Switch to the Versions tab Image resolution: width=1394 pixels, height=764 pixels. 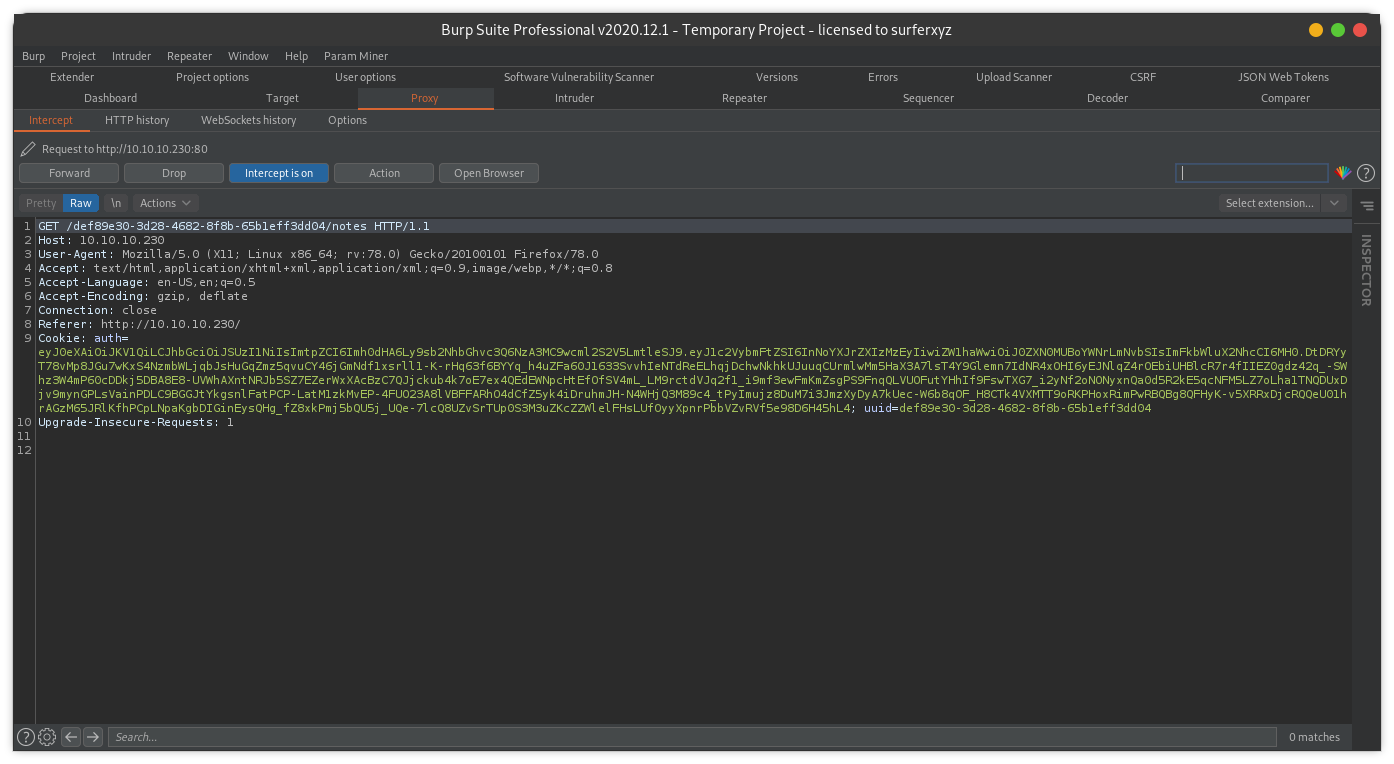(777, 77)
